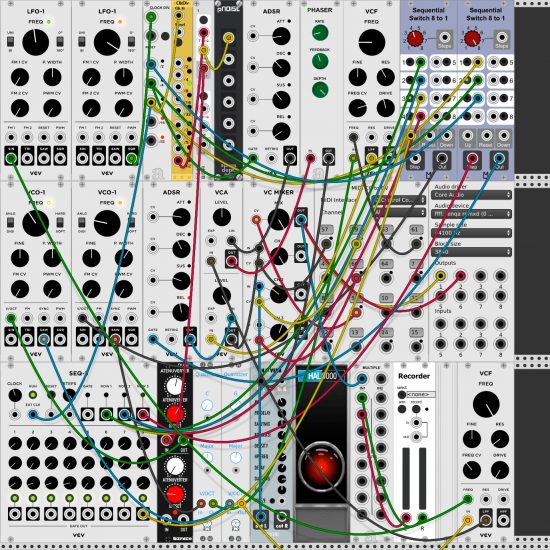Viewport: 550px width, 550px height.
Task: Click the TRI output jack on left LFO-1
Action: point(27,159)
